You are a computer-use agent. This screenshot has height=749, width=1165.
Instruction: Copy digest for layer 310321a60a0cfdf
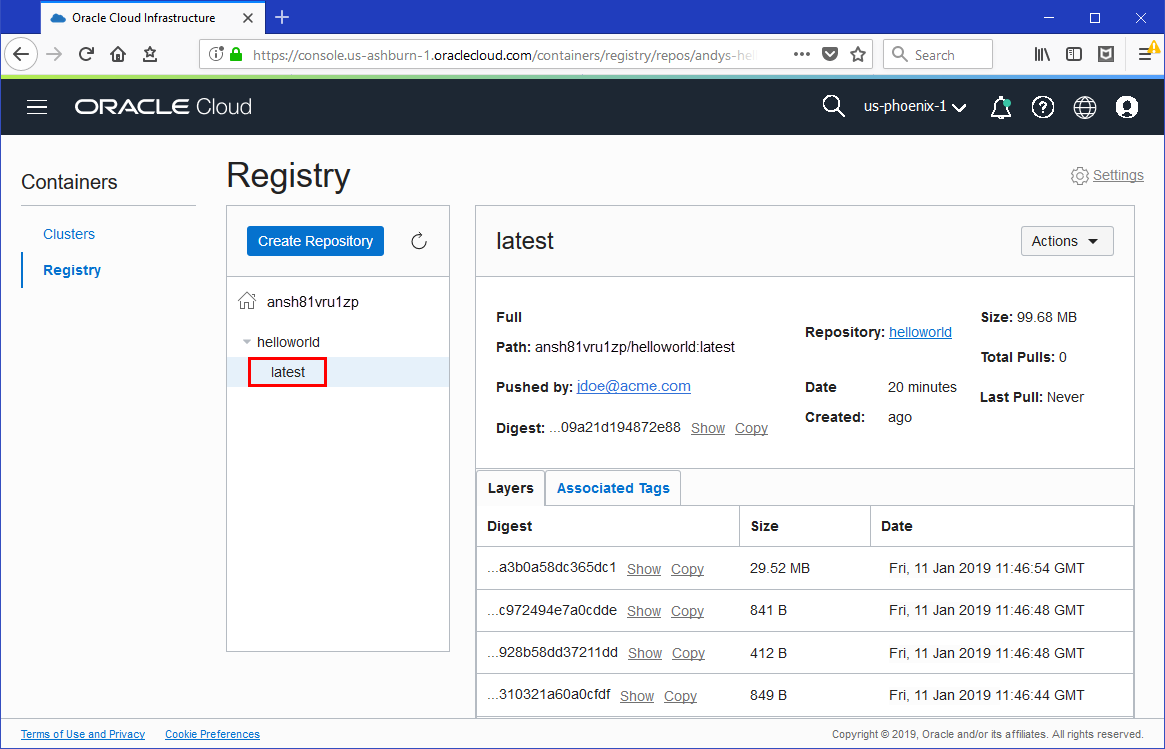point(680,696)
